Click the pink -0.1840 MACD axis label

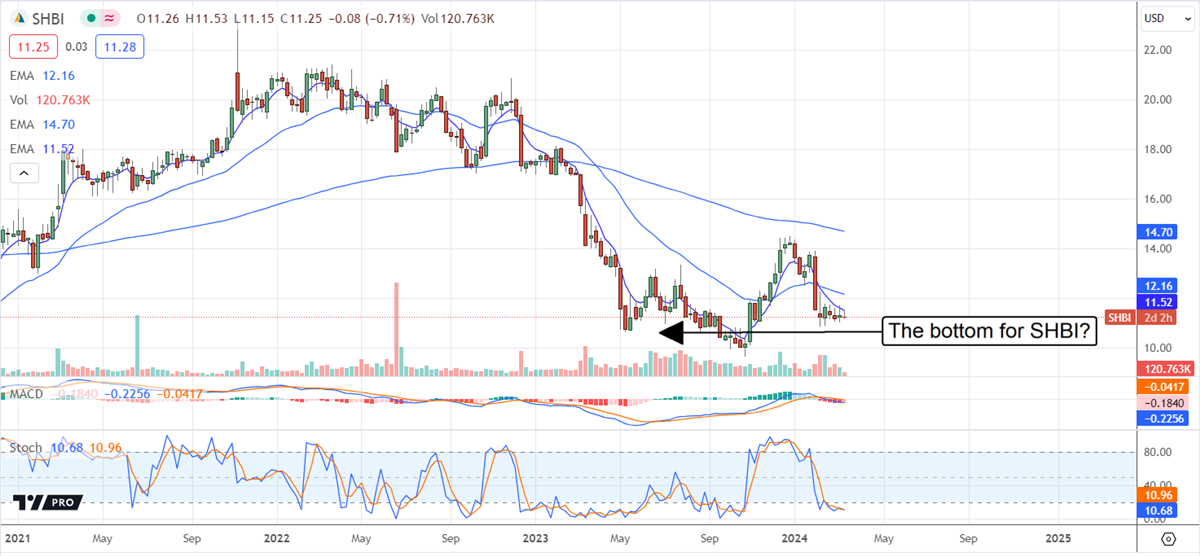tap(1164, 402)
